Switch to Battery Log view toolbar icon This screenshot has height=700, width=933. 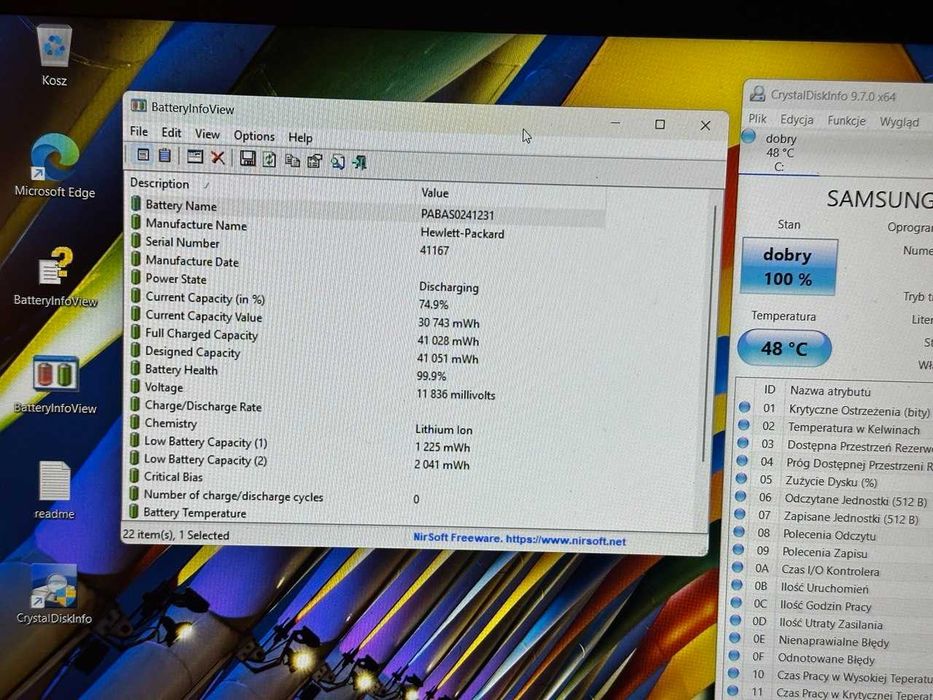pyautogui.click(x=165, y=155)
